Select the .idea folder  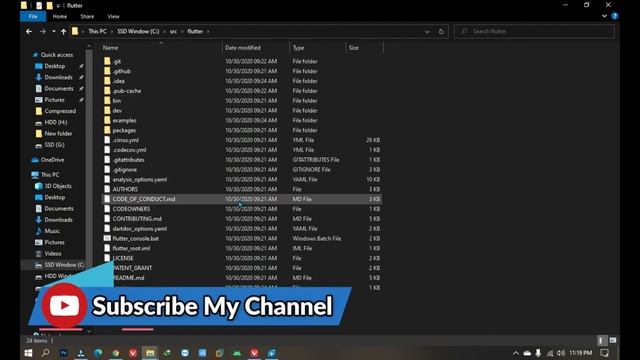119,81
